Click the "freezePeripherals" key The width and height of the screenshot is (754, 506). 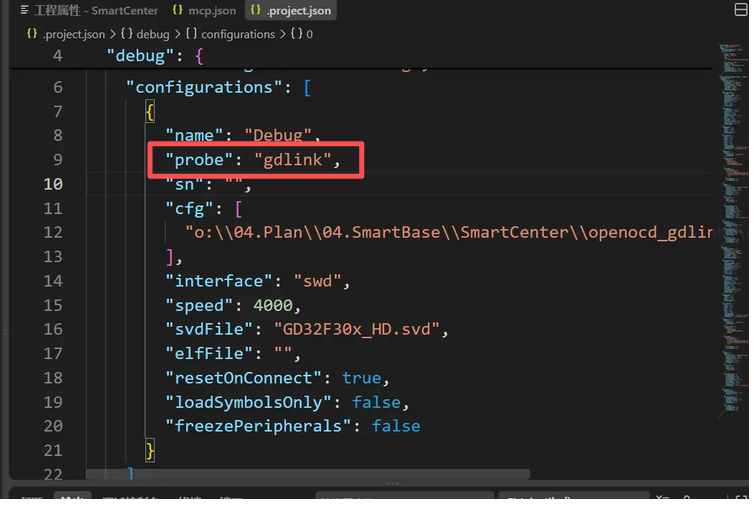[260, 428]
